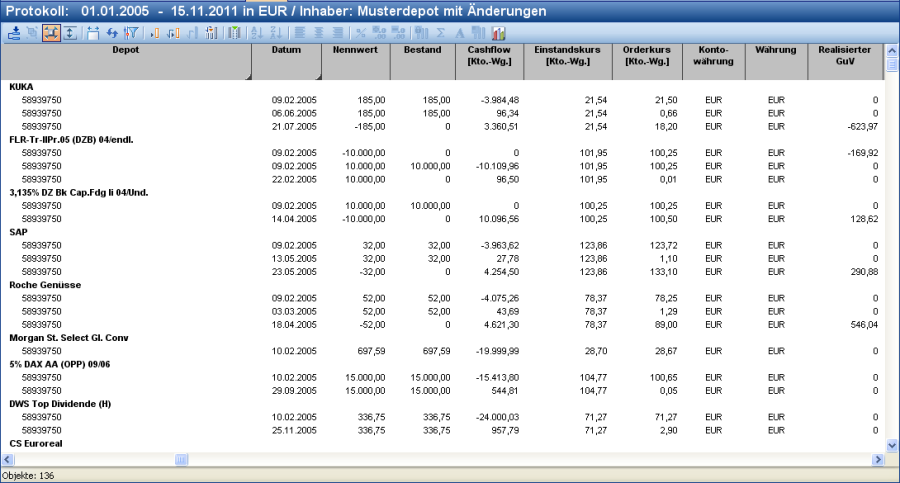Image resolution: width=900 pixels, height=483 pixels.
Task: Click the Realisierter GuV column header
Action: (844, 55)
